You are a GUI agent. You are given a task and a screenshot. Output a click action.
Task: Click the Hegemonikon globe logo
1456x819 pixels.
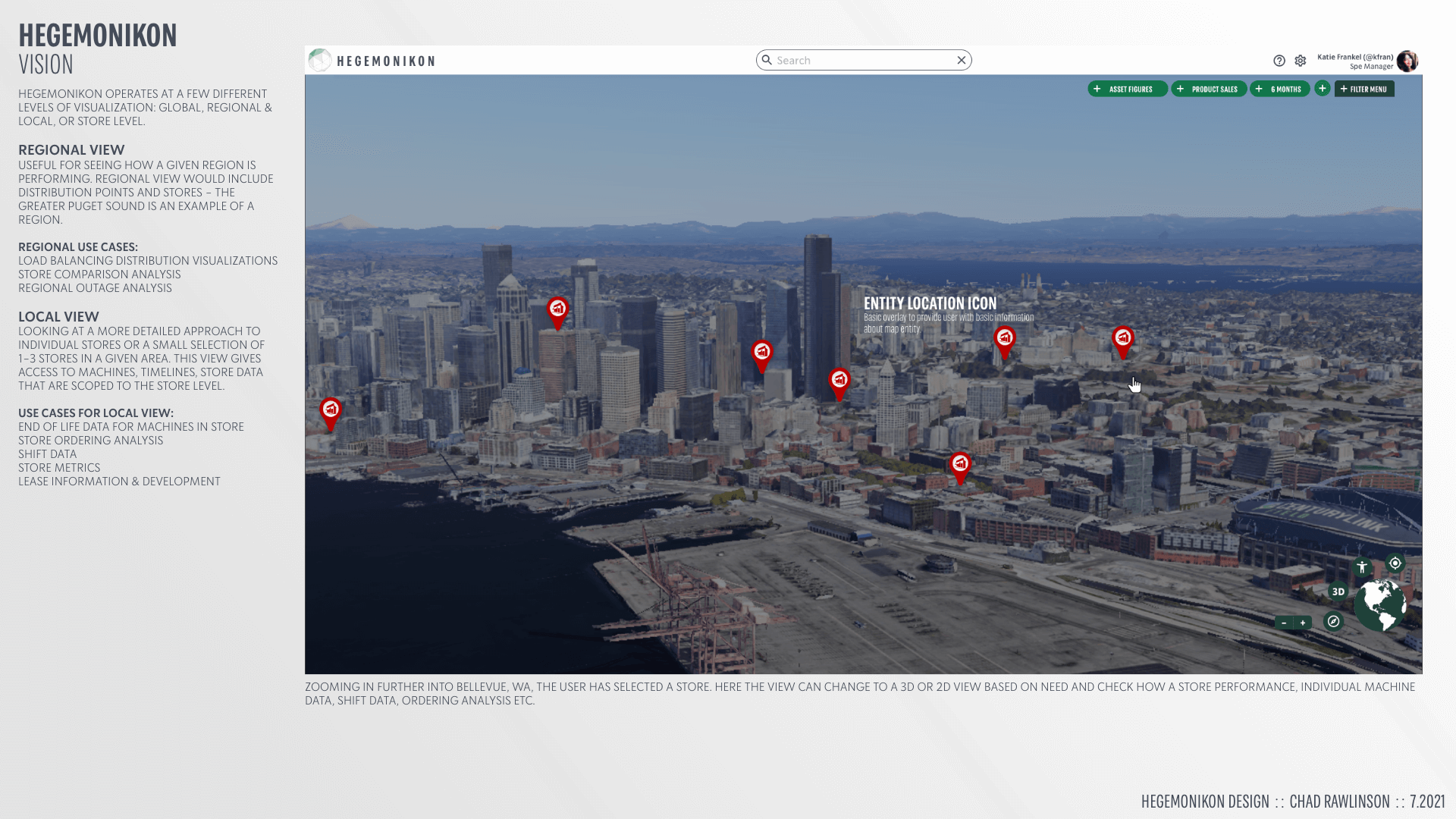[320, 60]
